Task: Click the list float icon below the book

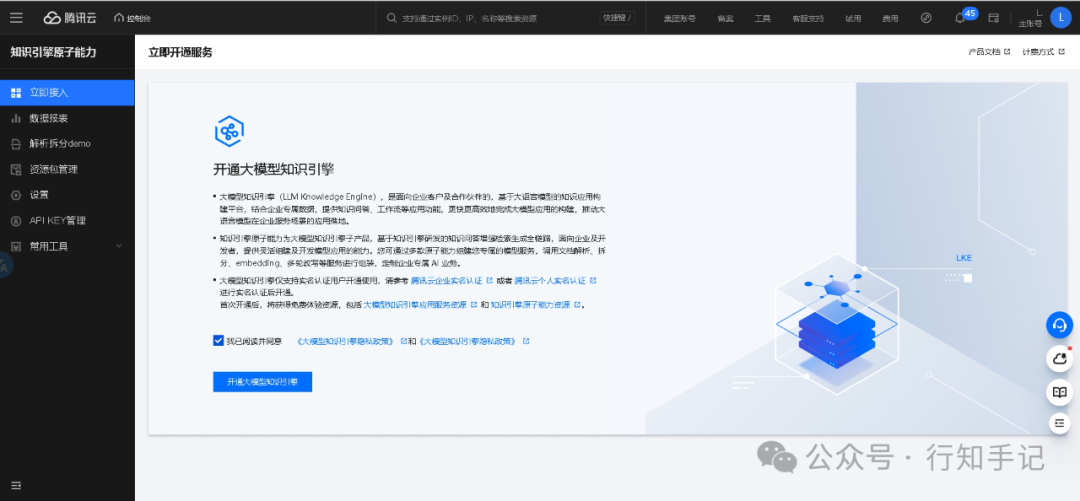Action: click(1059, 422)
